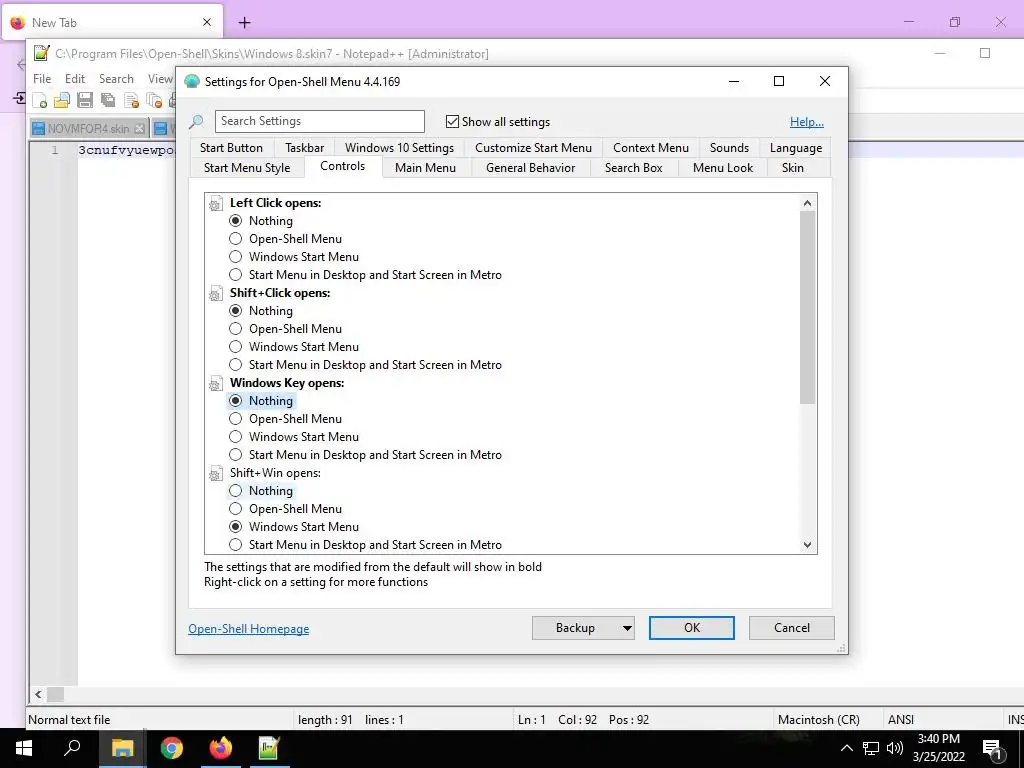The image size is (1024, 768).
Task: Click the taskbar search magnifier icon
Action: (x=72, y=748)
